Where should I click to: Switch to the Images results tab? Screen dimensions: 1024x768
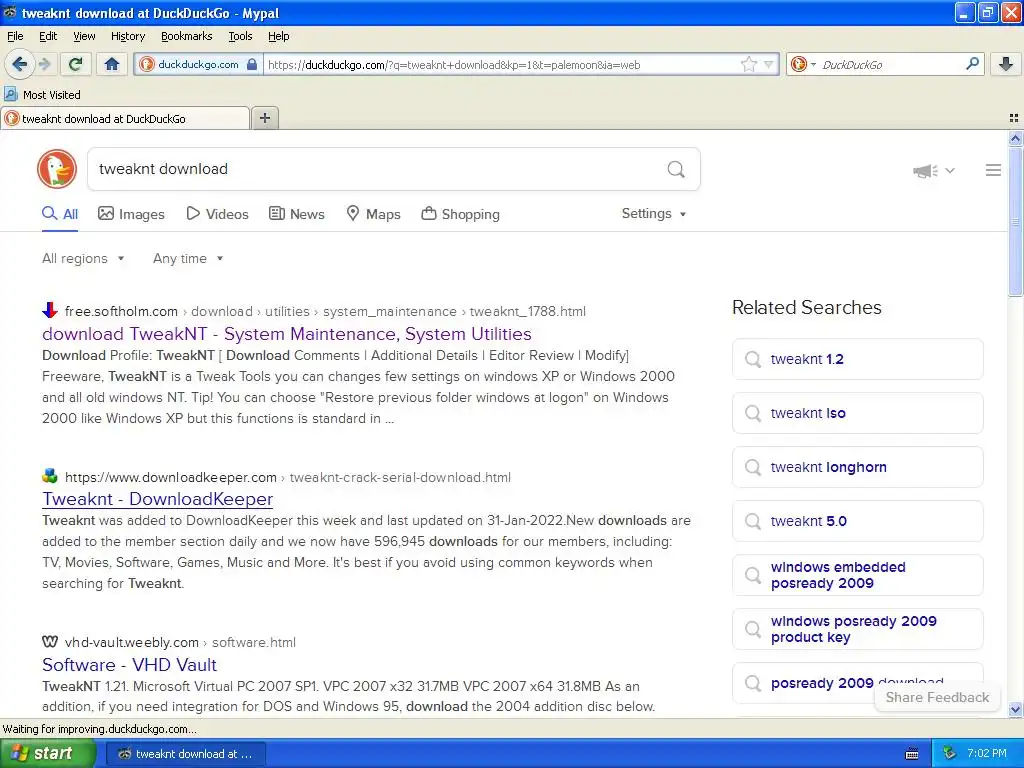coord(131,214)
